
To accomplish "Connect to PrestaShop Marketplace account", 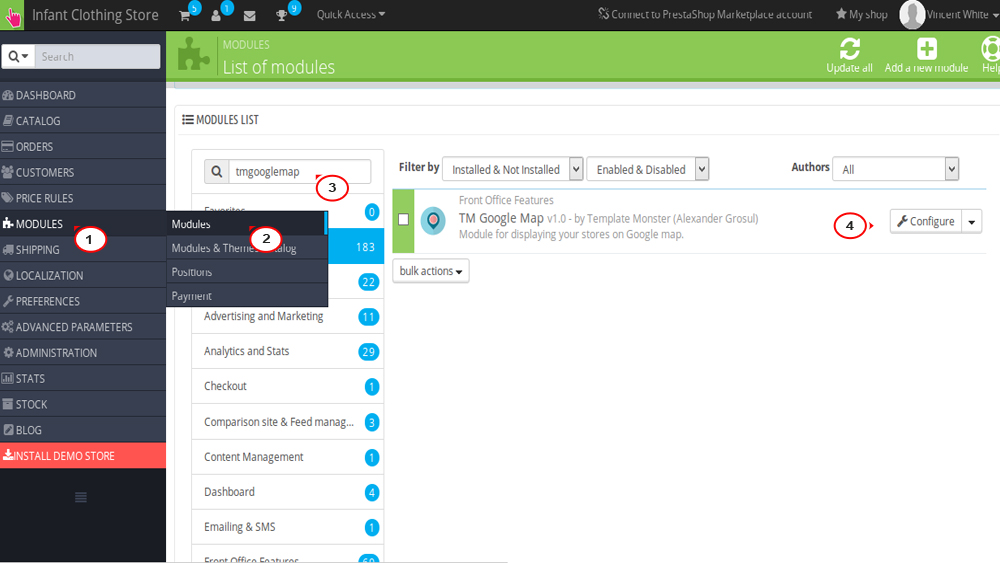I will click(705, 14).
